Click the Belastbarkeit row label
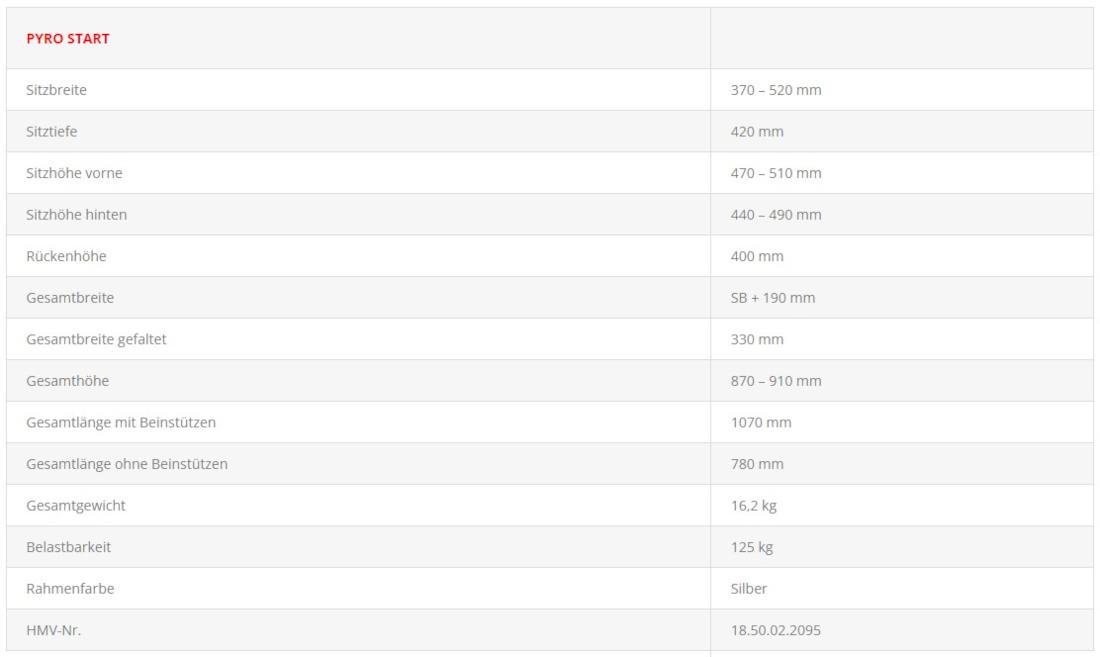This screenshot has height=657, width=1100. pyautogui.click(x=69, y=548)
